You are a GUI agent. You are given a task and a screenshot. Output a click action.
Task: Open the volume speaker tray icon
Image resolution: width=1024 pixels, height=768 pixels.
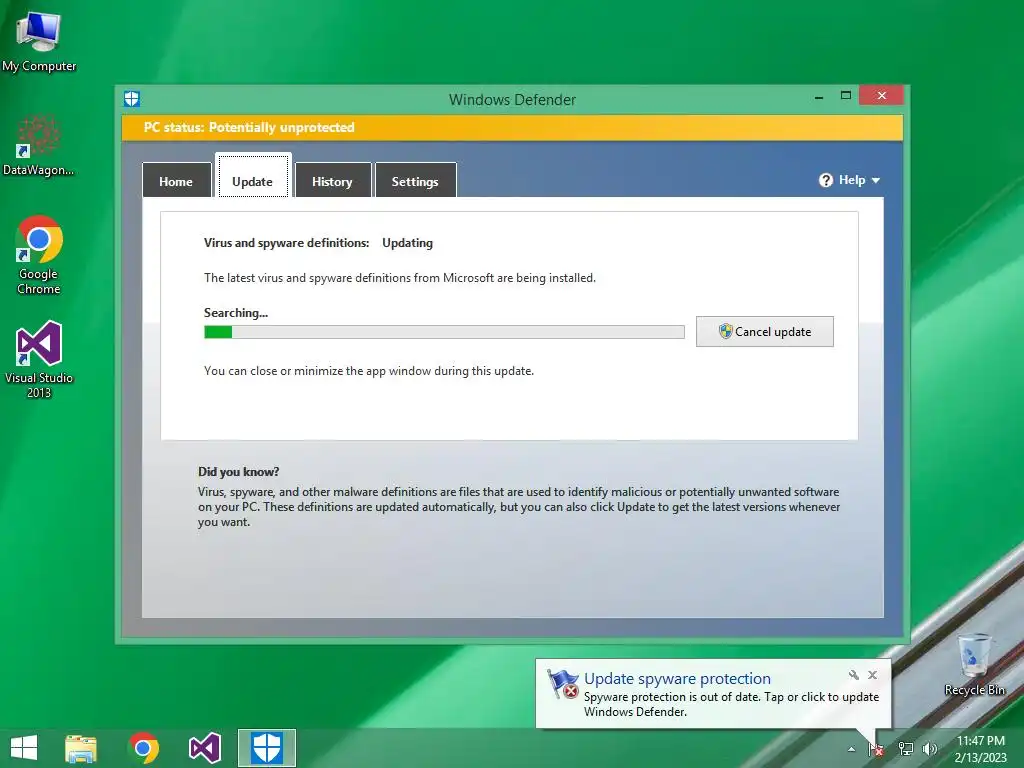tap(929, 749)
